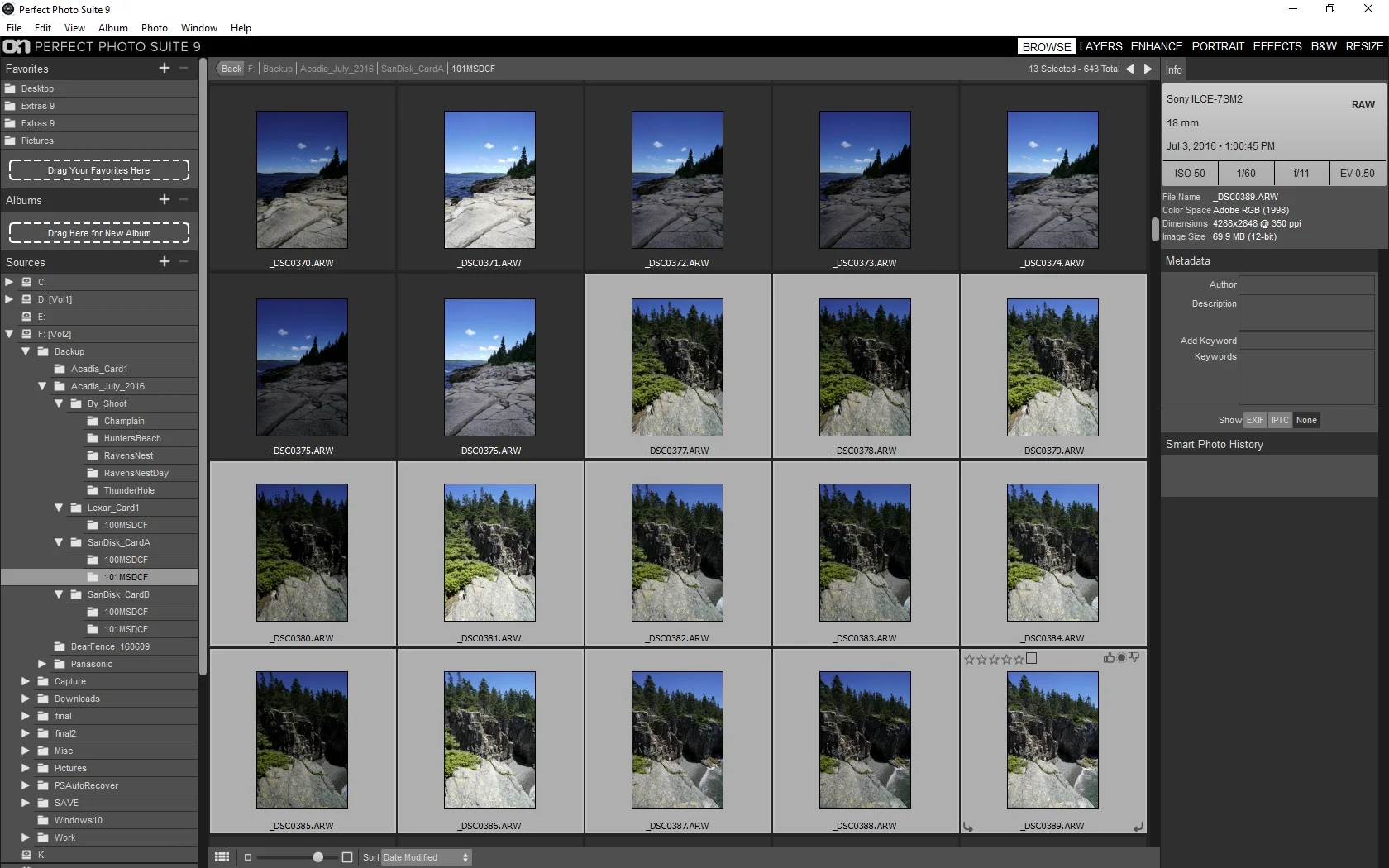Show EXIF metadata
1389x868 pixels.
[x=1255, y=420]
